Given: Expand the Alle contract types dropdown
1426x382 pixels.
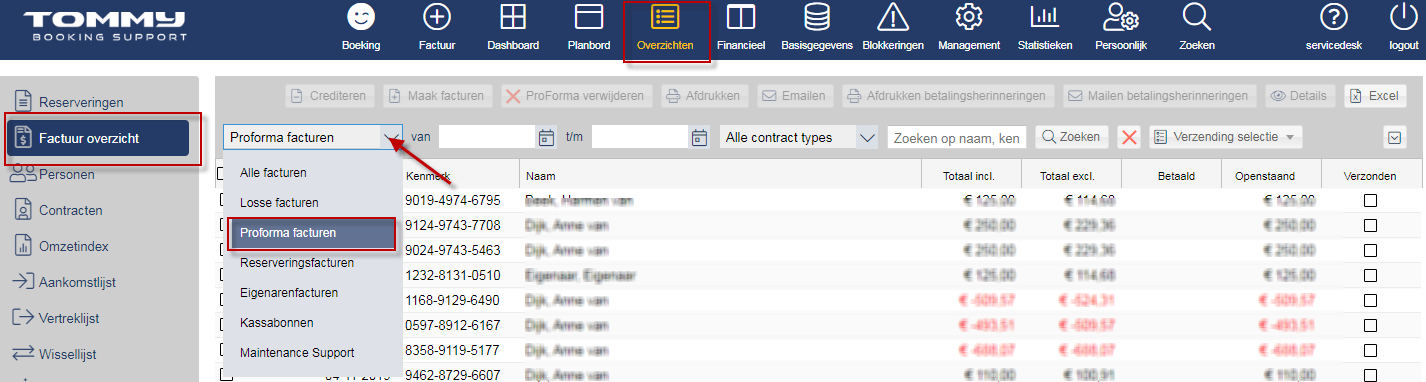Looking at the screenshot, I should (867, 137).
